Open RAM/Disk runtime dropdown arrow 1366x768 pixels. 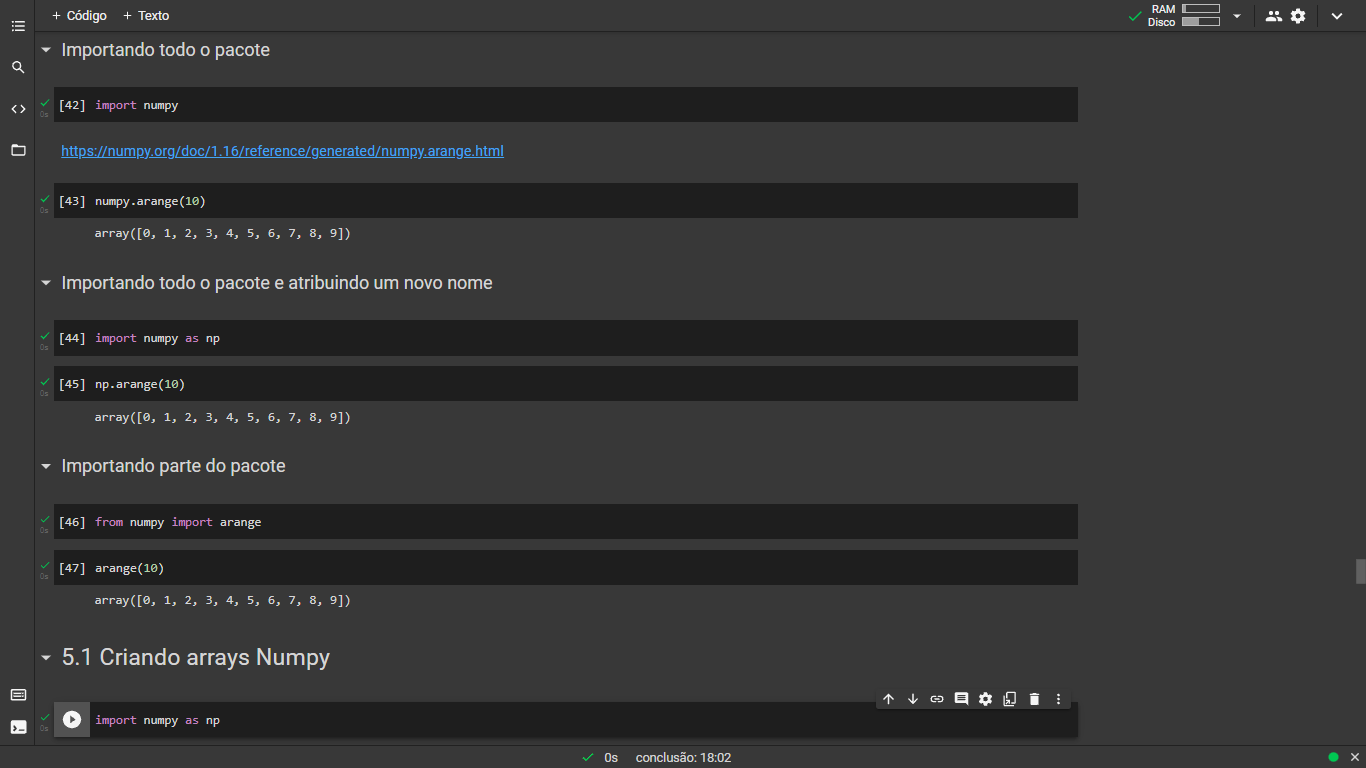coord(1237,16)
